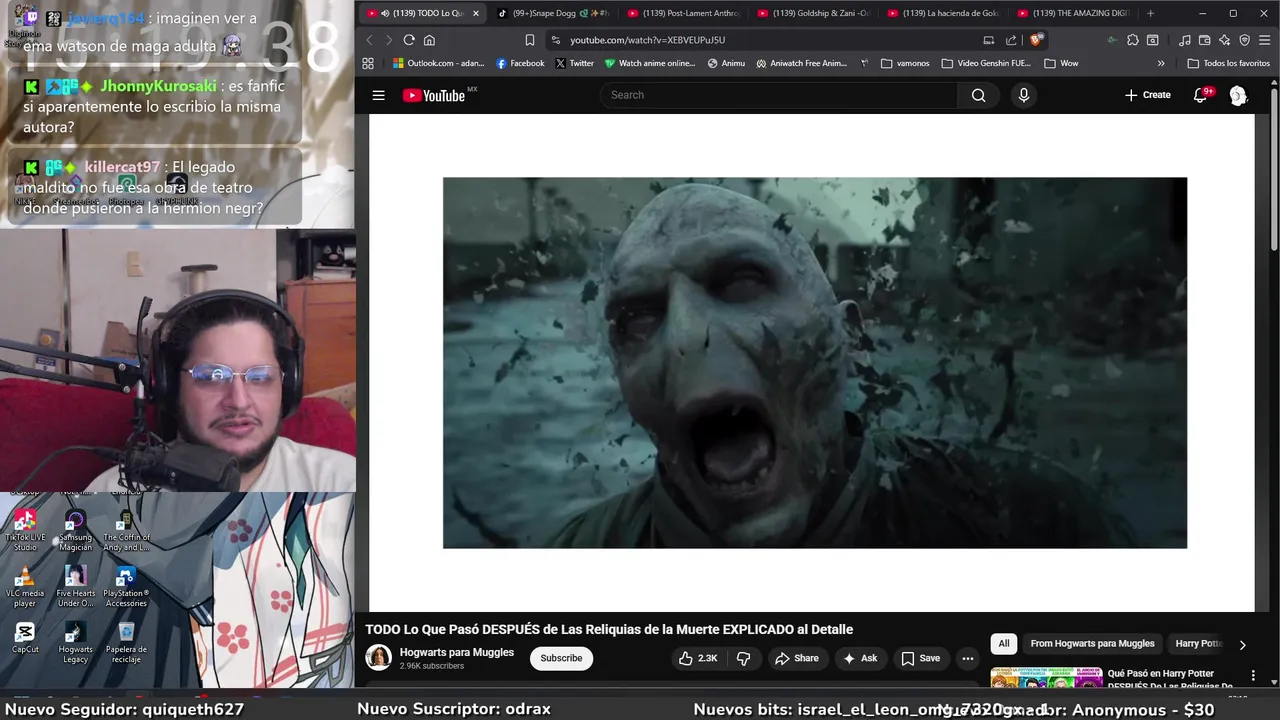Open Hogwarts para Muggles channel avatar
Viewport: 1280px width, 720px height.
tap(378, 657)
